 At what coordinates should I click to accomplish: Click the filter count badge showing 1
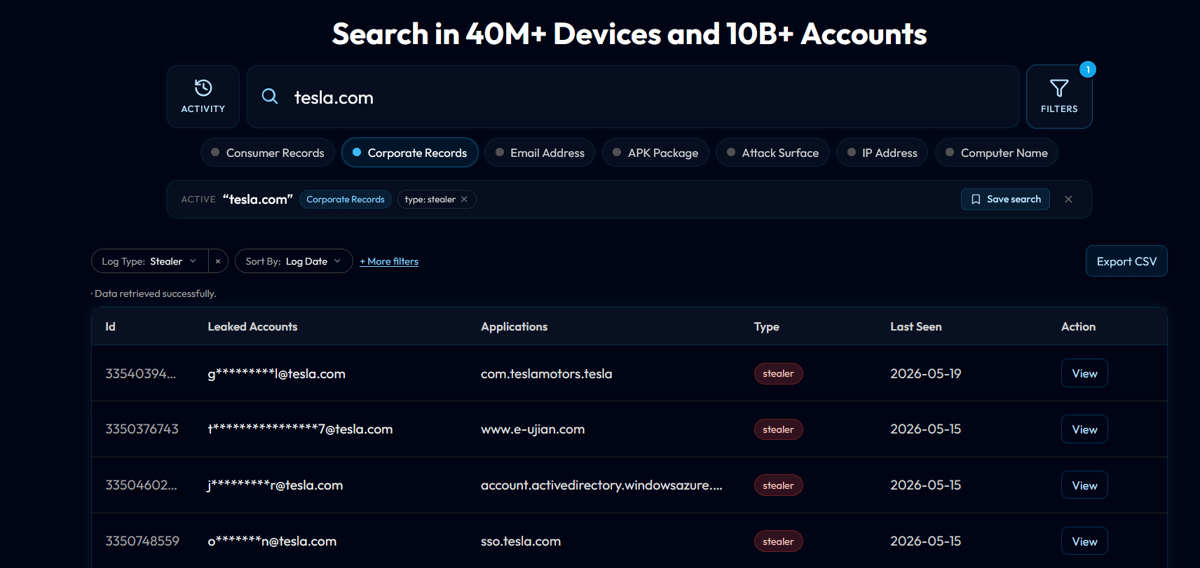point(1088,70)
